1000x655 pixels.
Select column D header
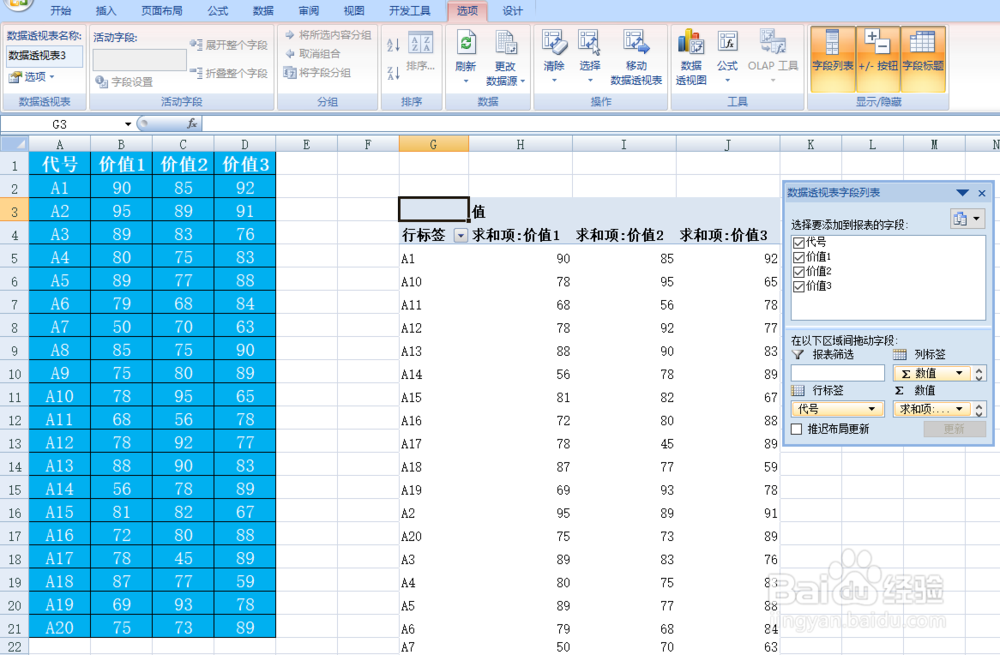pyautogui.click(x=245, y=144)
